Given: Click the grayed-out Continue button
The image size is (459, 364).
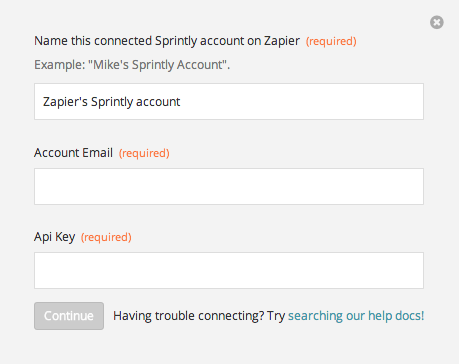Looking at the screenshot, I should tap(69, 316).
